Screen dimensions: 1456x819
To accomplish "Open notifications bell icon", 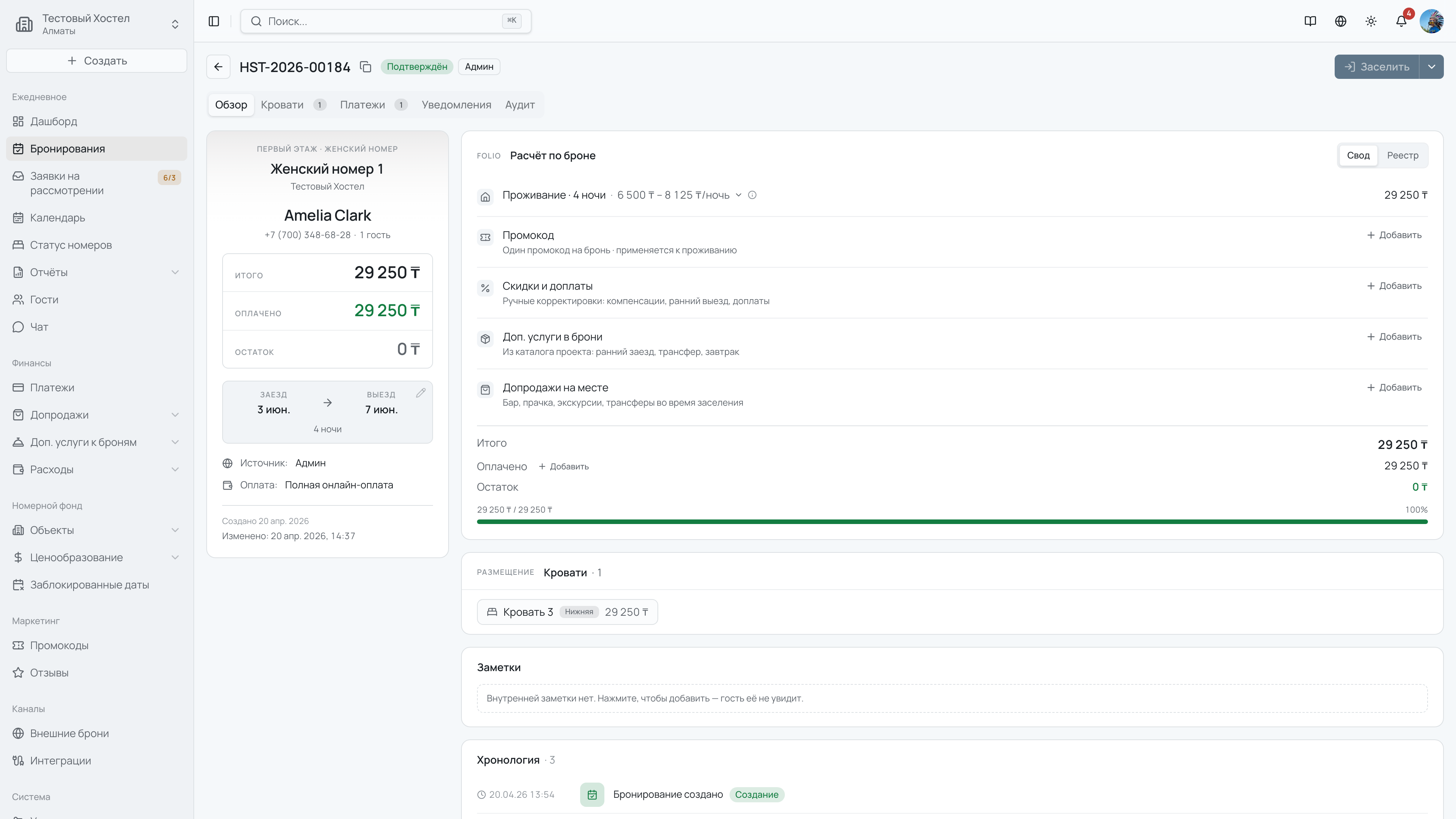I will click(x=1401, y=21).
